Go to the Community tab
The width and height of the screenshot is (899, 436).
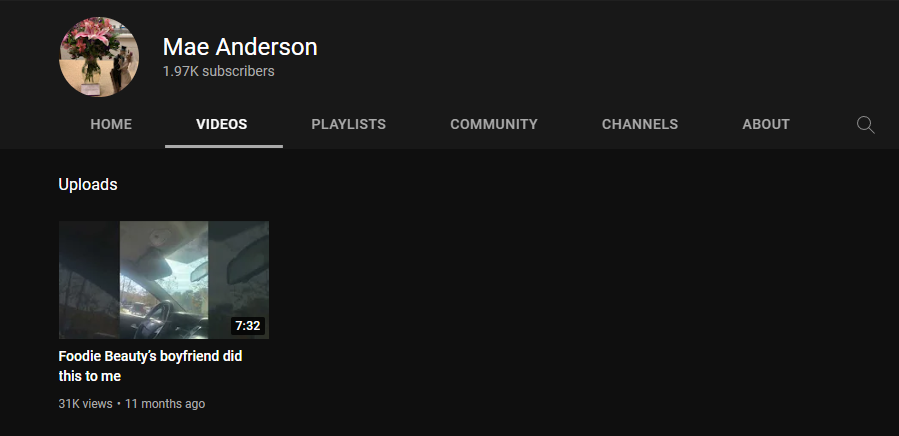(494, 124)
